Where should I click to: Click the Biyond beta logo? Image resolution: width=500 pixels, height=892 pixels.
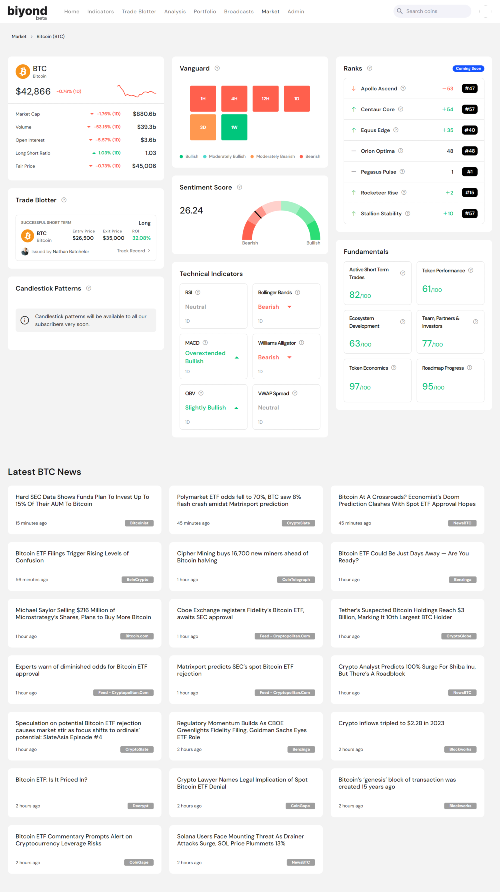tap(27, 12)
